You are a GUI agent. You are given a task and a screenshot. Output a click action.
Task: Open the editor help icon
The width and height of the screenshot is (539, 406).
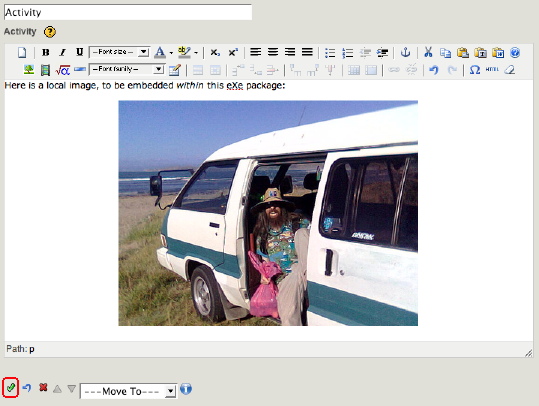(x=515, y=53)
